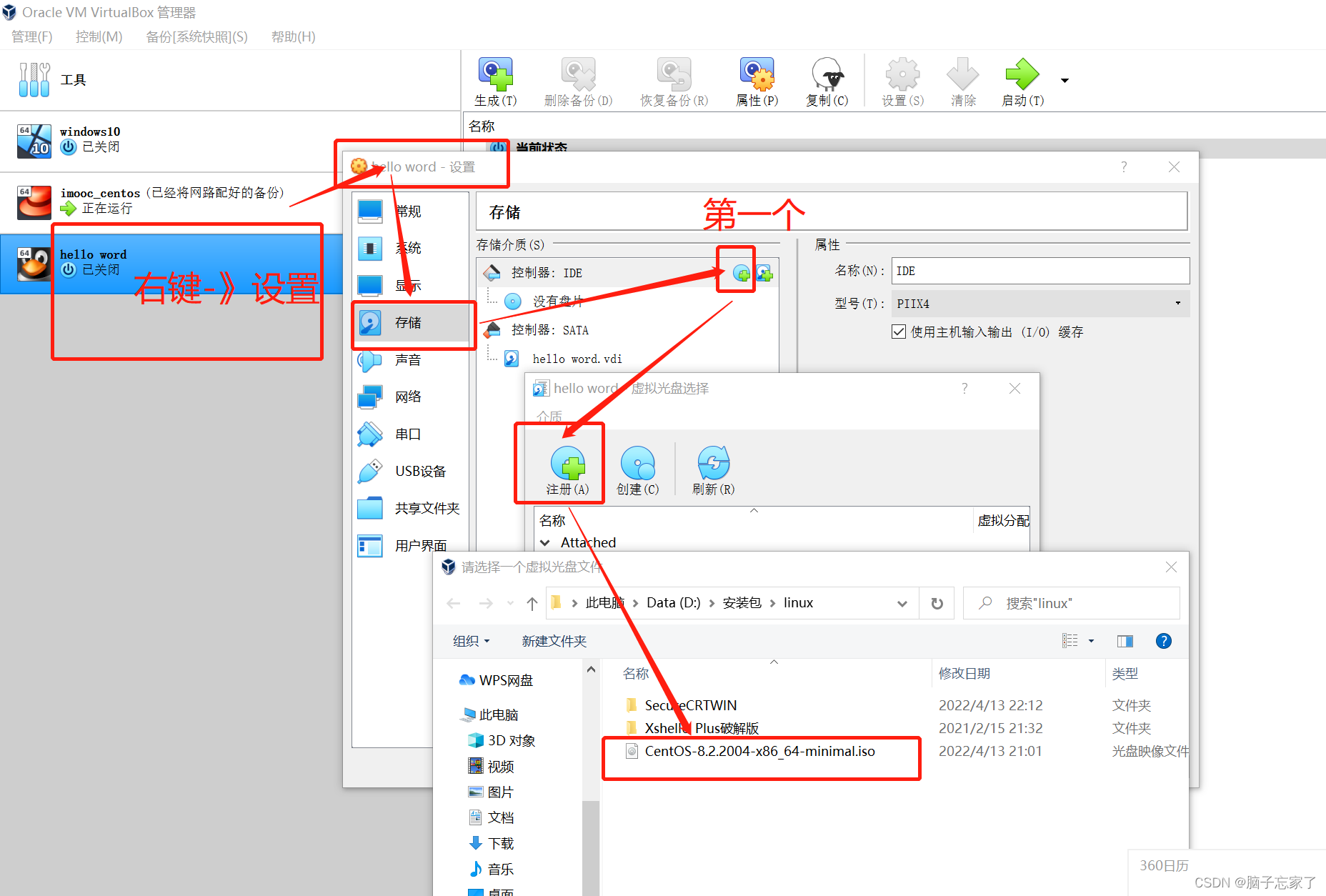Open snapshot 属性(P) properties
This screenshot has width=1326, height=896.
[x=757, y=74]
